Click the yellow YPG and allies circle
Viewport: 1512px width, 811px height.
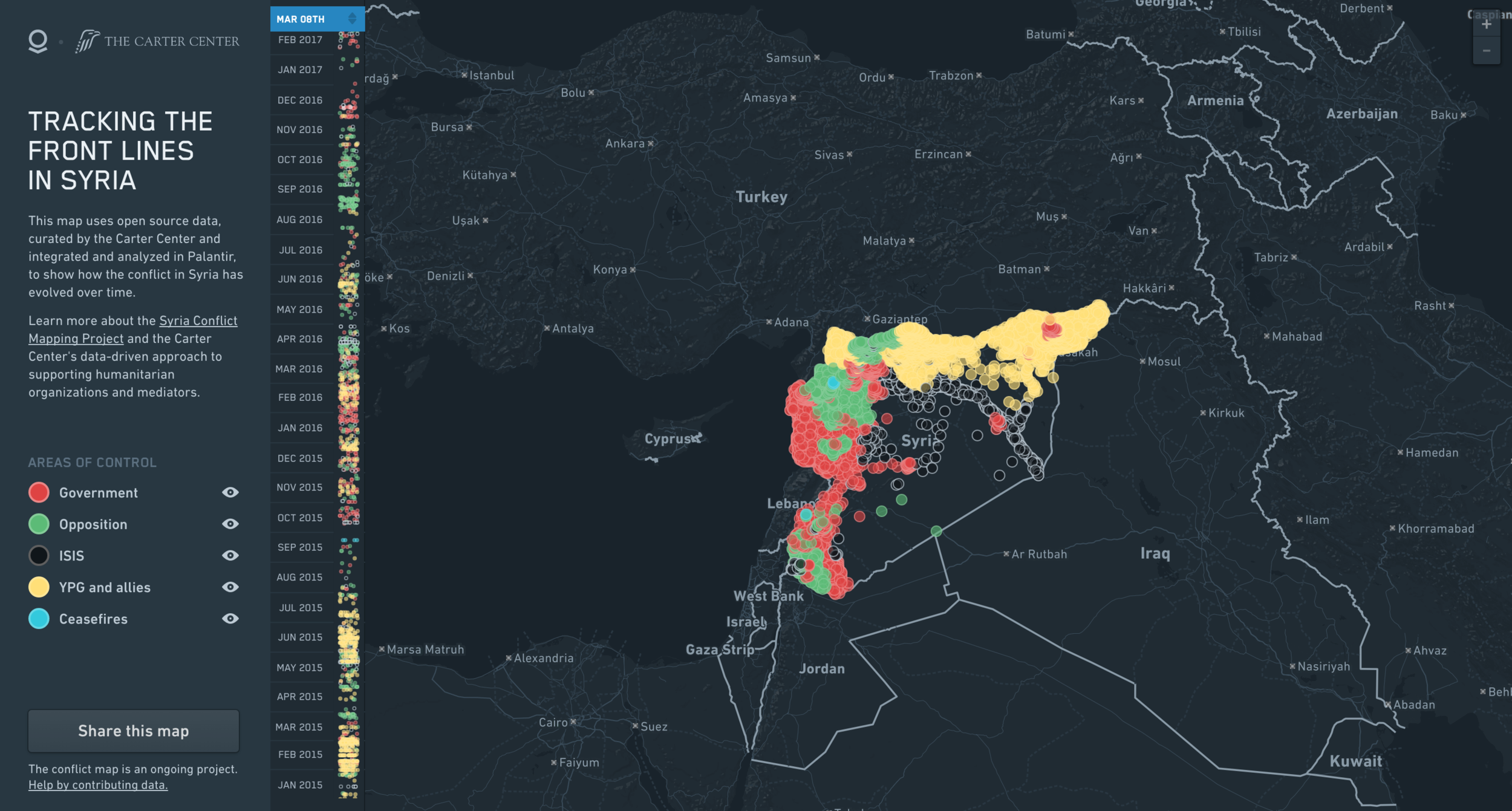[39, 587]
